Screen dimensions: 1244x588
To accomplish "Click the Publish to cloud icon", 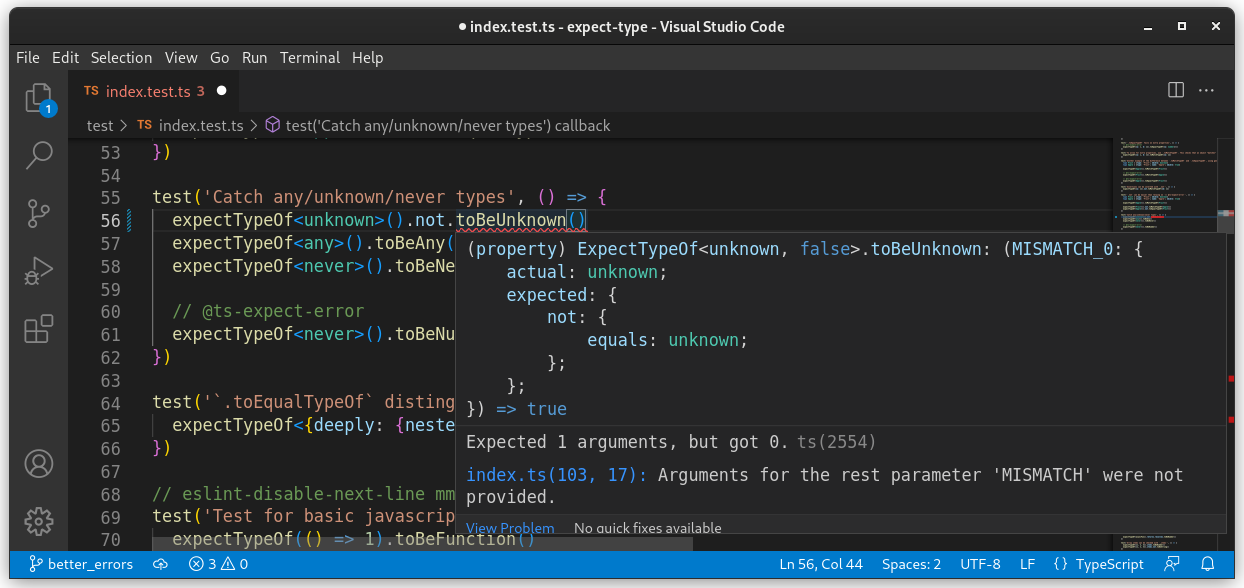I will pyautogui.click(x=160, y=564).
